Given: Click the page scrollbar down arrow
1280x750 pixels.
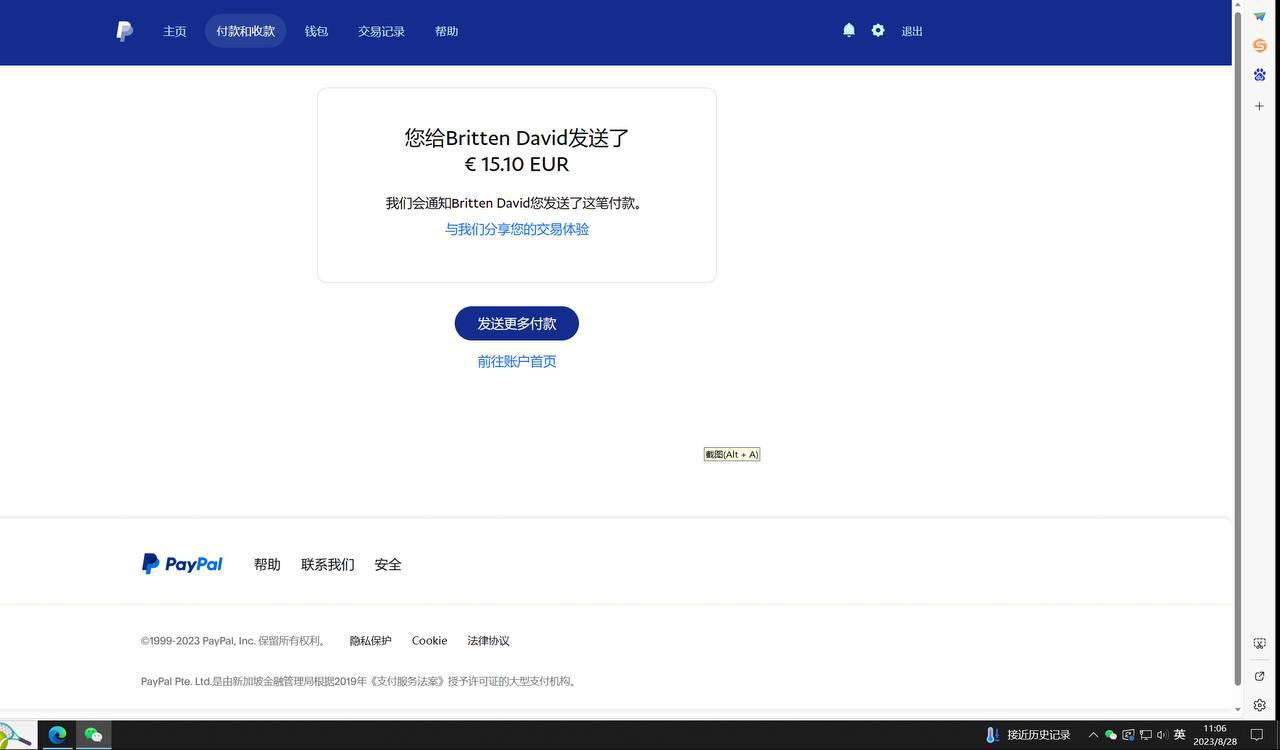Looking at the screenshot, I should (1238, 709).
